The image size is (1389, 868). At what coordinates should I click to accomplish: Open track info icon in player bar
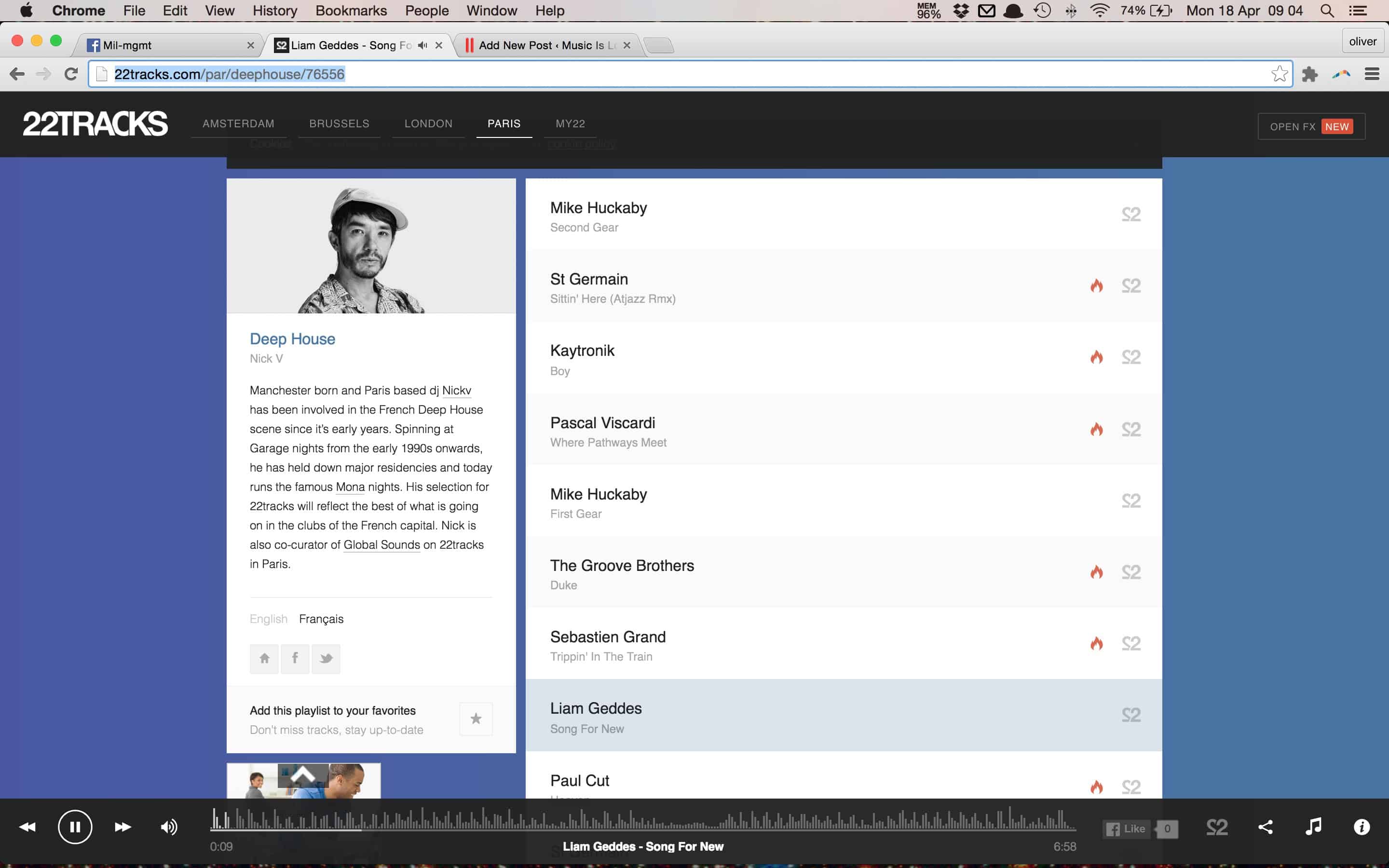(1362, 827)
